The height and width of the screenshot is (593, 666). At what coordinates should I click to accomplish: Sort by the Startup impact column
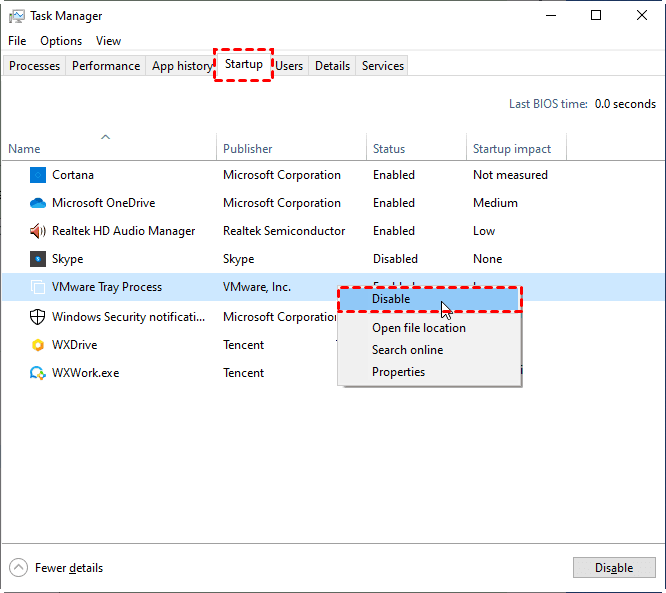tap(512, 149)
